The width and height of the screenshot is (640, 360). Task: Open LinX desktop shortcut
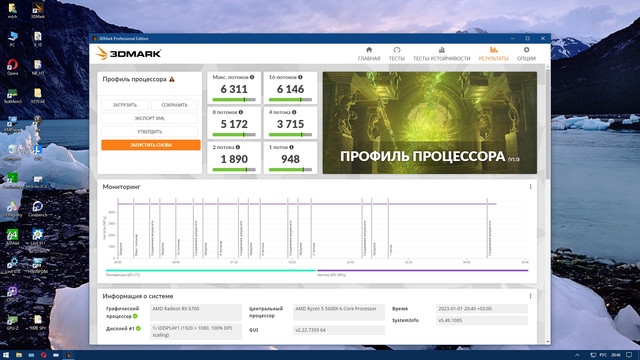(x=38, y=237)
